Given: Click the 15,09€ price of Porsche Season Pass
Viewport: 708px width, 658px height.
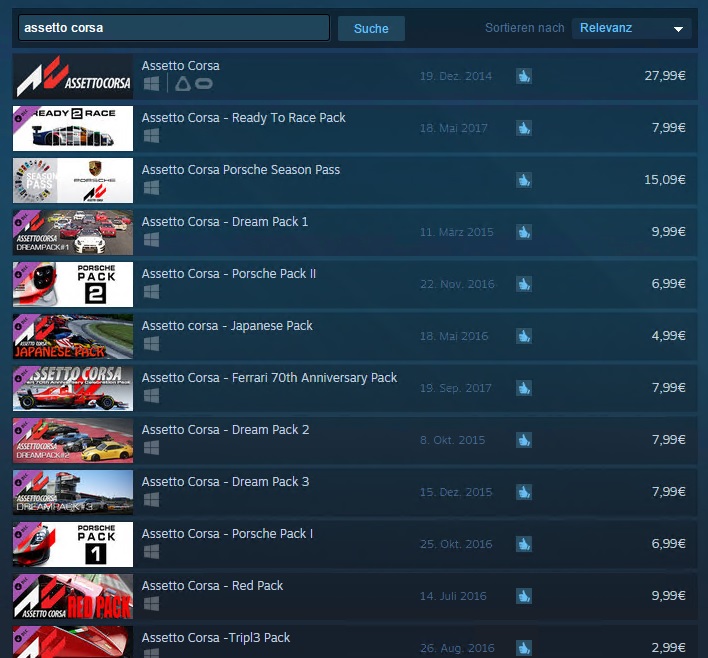Looking at the screenshot, I should coord(665,179).
